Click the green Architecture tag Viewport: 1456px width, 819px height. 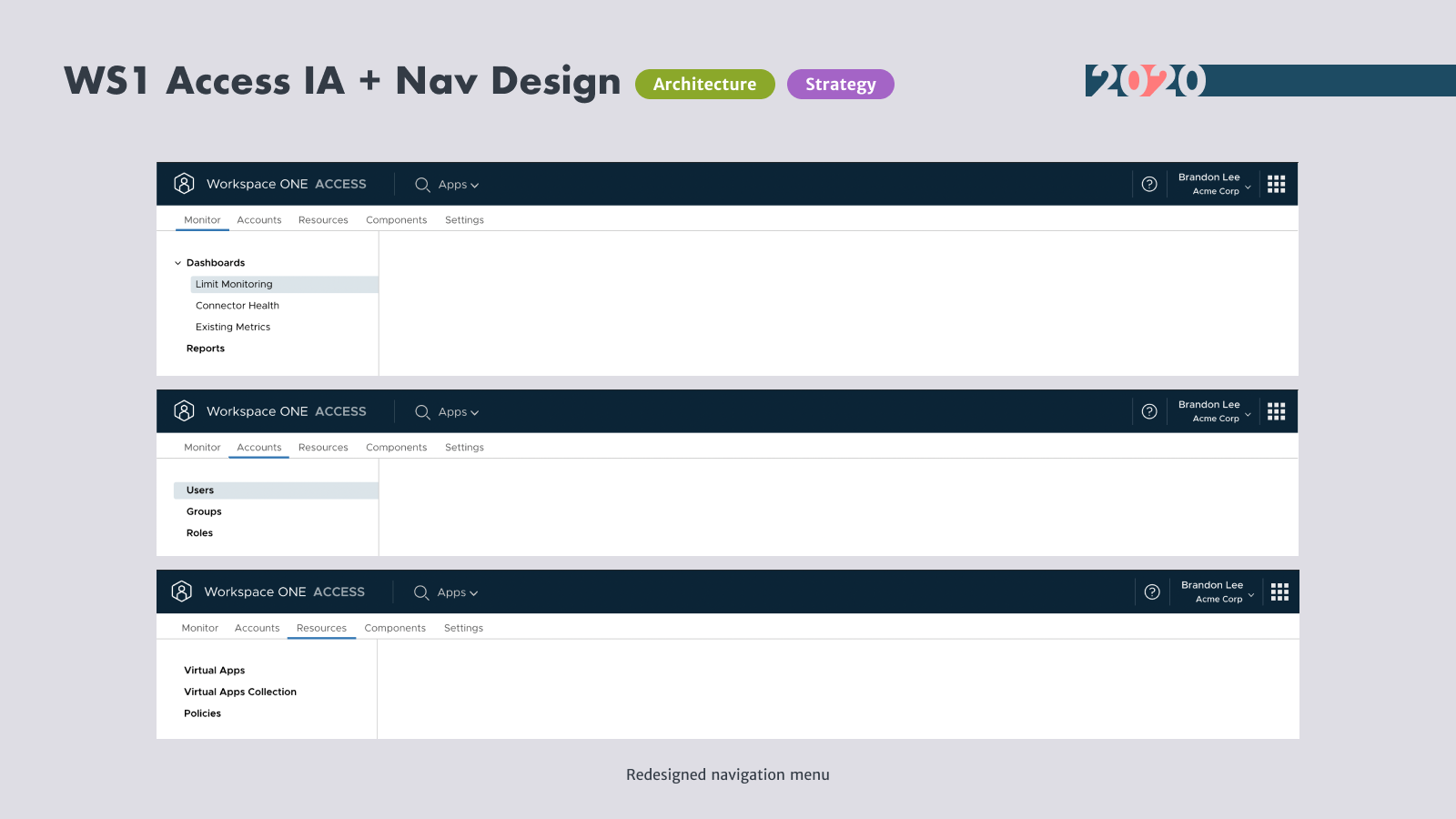coord(704,85)
